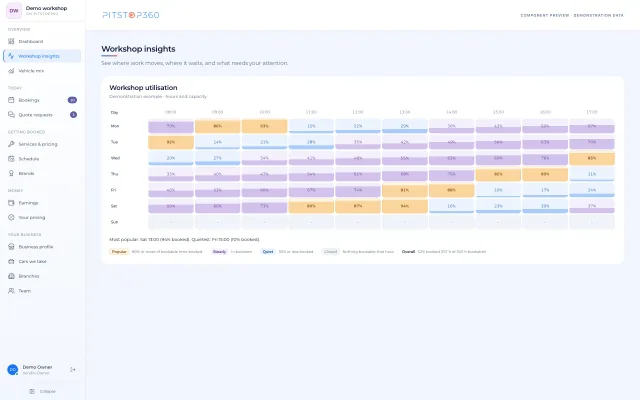Viewport: 640px width, 400px height.
Task: Click the 13:00 column header
Action: pyautogui.click(x=405, y=112)
